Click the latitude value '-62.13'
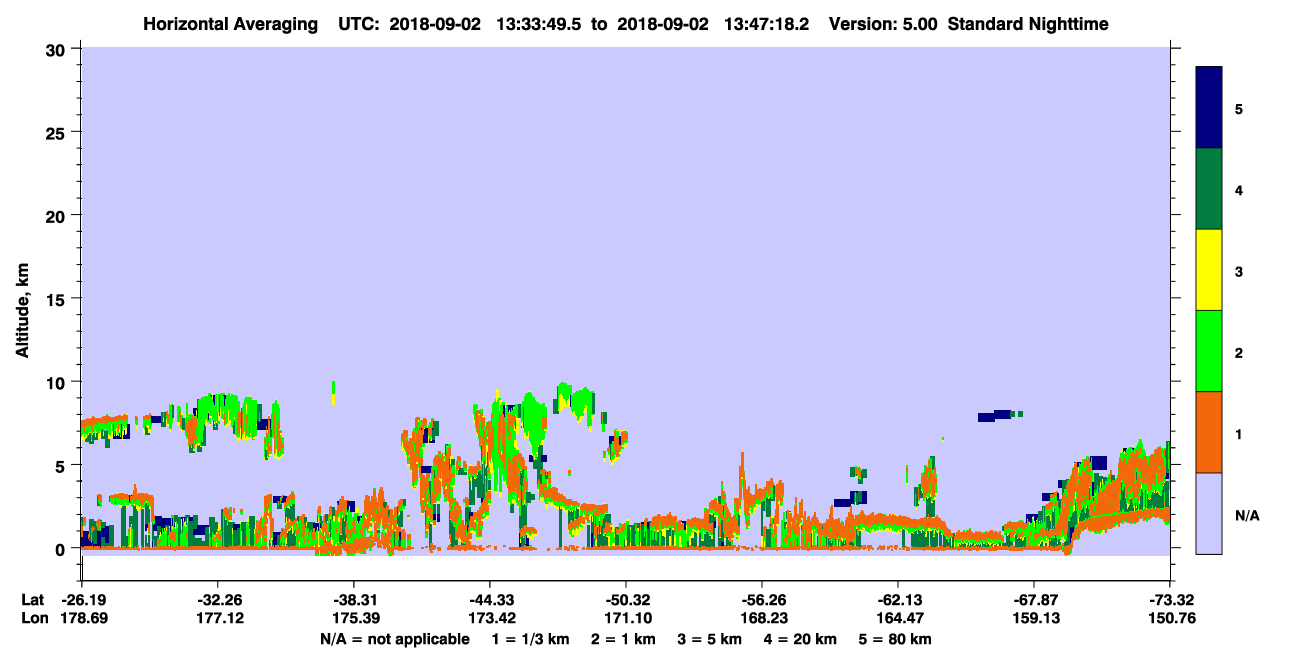 898,600
